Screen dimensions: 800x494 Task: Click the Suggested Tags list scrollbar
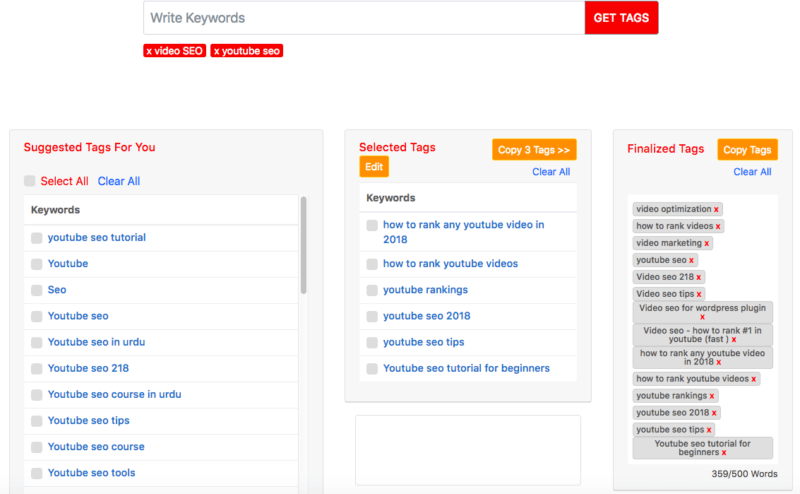(x=303, y=246)
